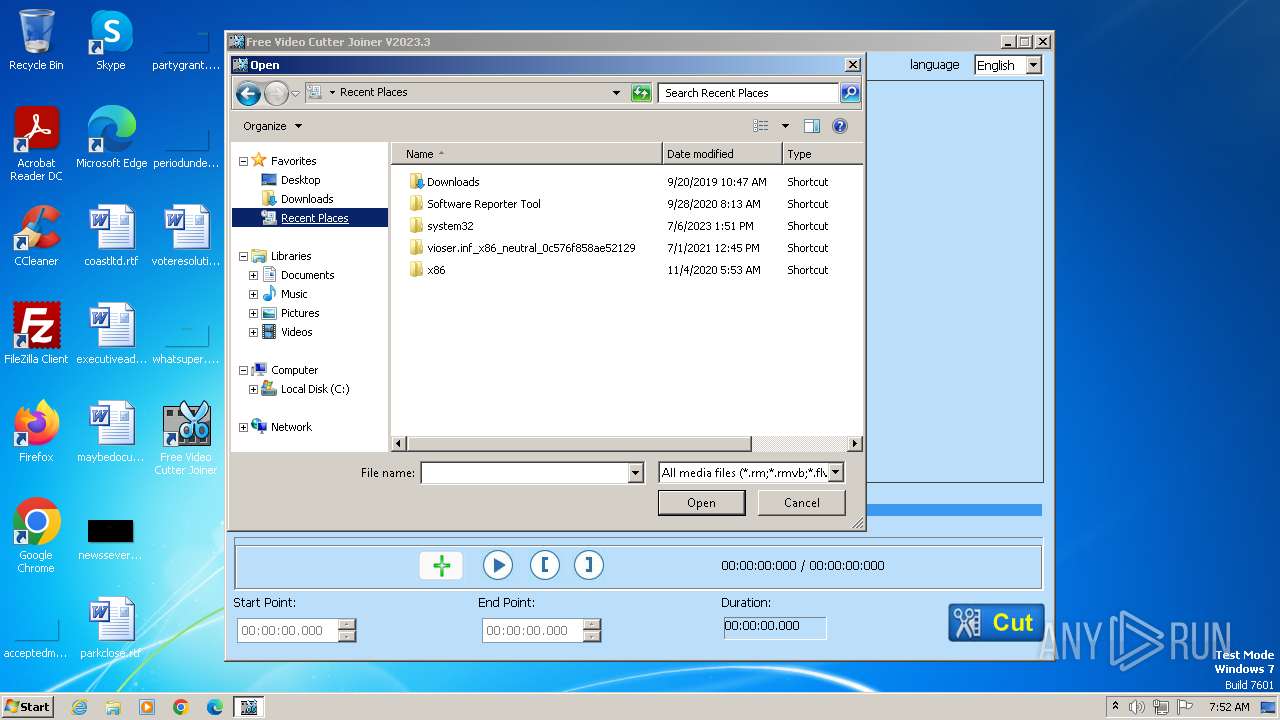Click the File name input field

[x=524, y=473]
